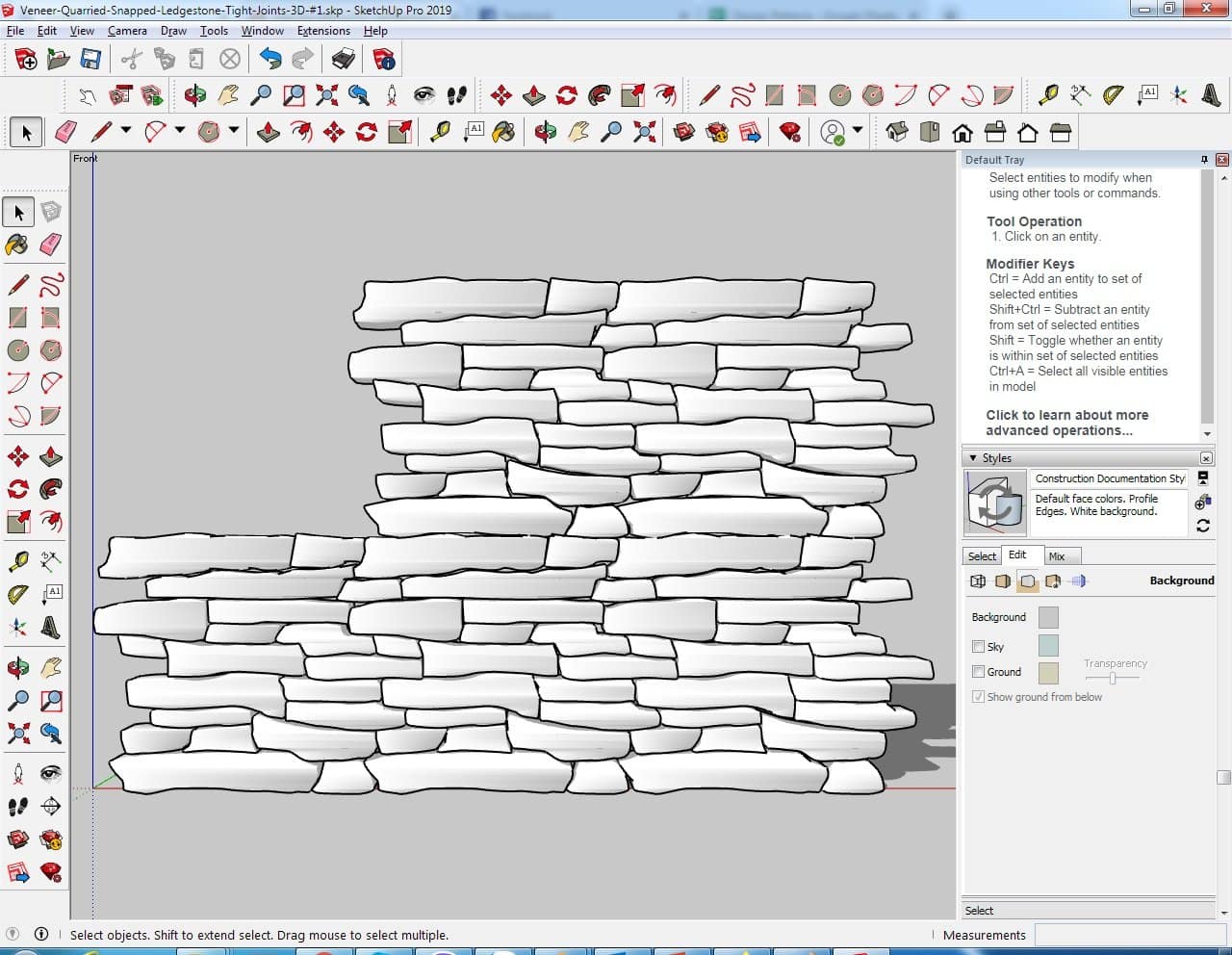Open the arc tool dropdown arrow
The image size is (1232, 955).
coord(179,130)
